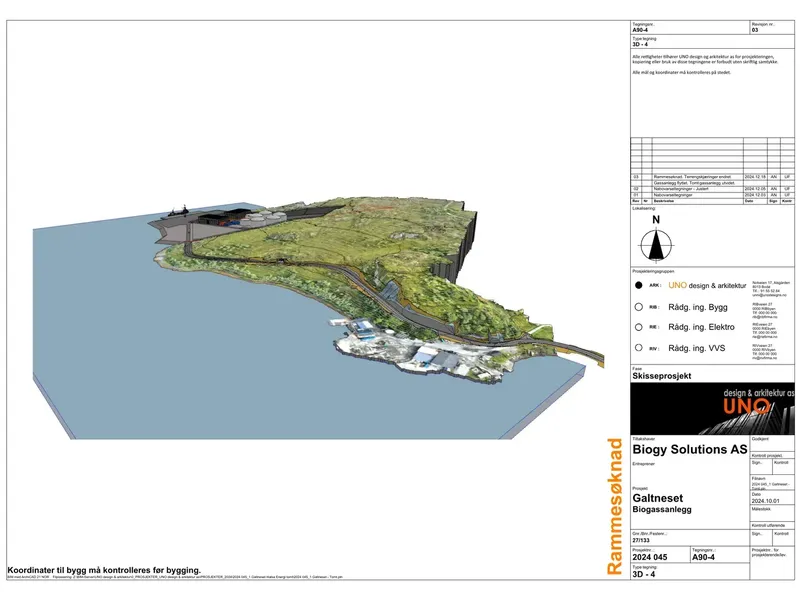Click the letter N above the compass
The height and width of the screenshot is (600, 800).
[656, 219]
